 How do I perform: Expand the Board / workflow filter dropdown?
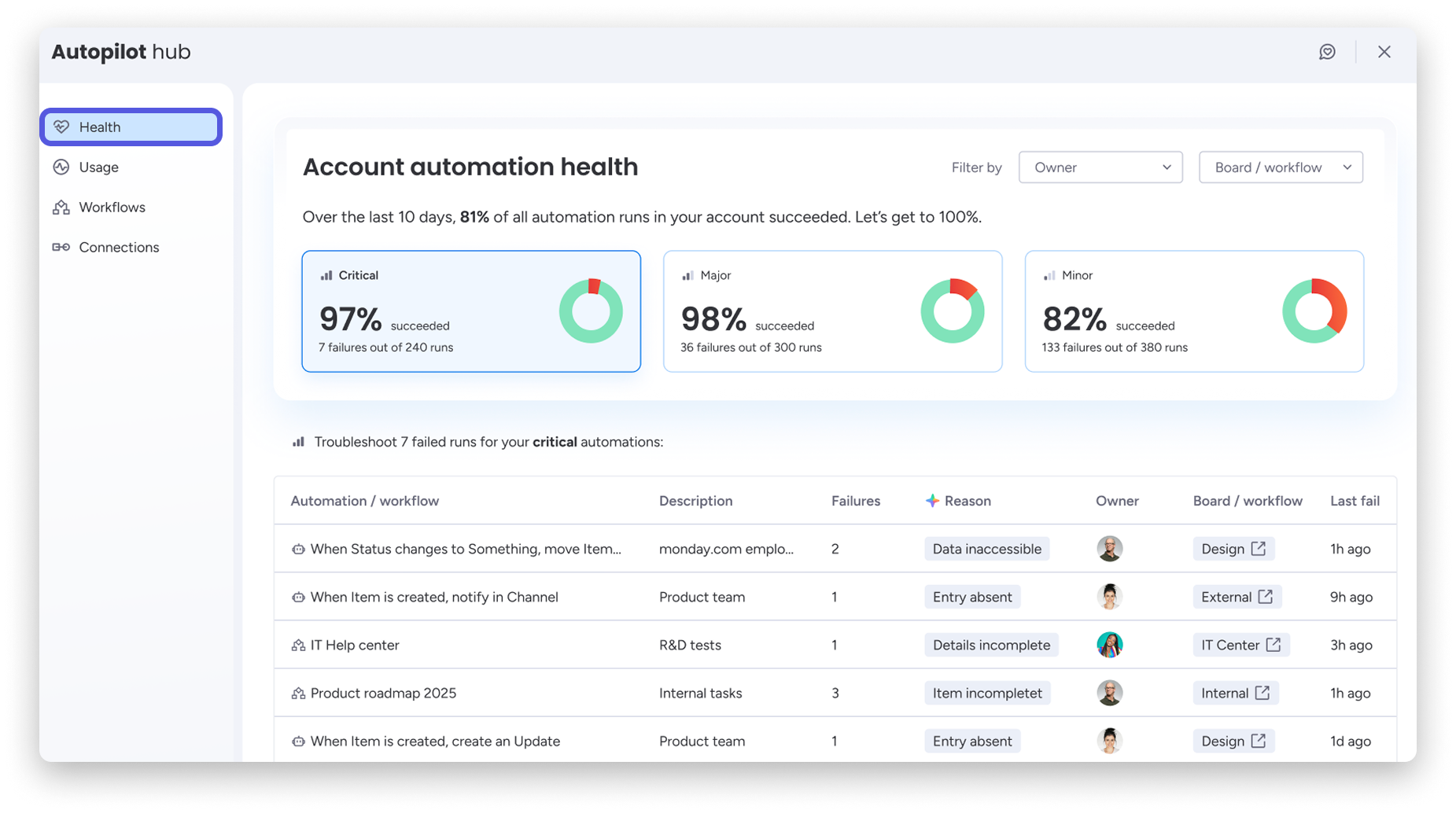pos(1280,167)
